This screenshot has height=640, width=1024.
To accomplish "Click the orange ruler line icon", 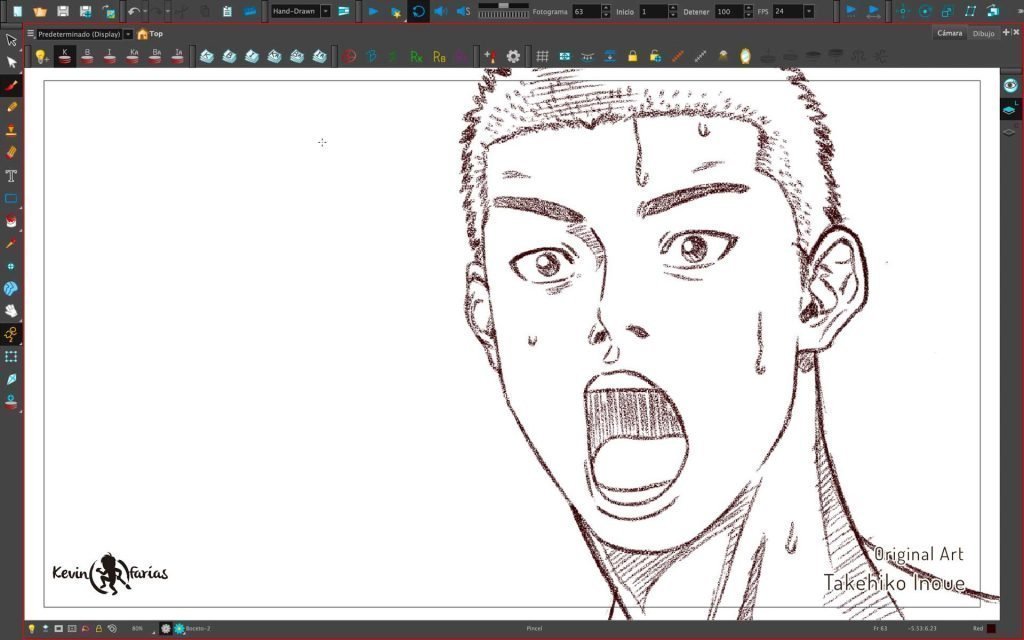I will [677, 57].
